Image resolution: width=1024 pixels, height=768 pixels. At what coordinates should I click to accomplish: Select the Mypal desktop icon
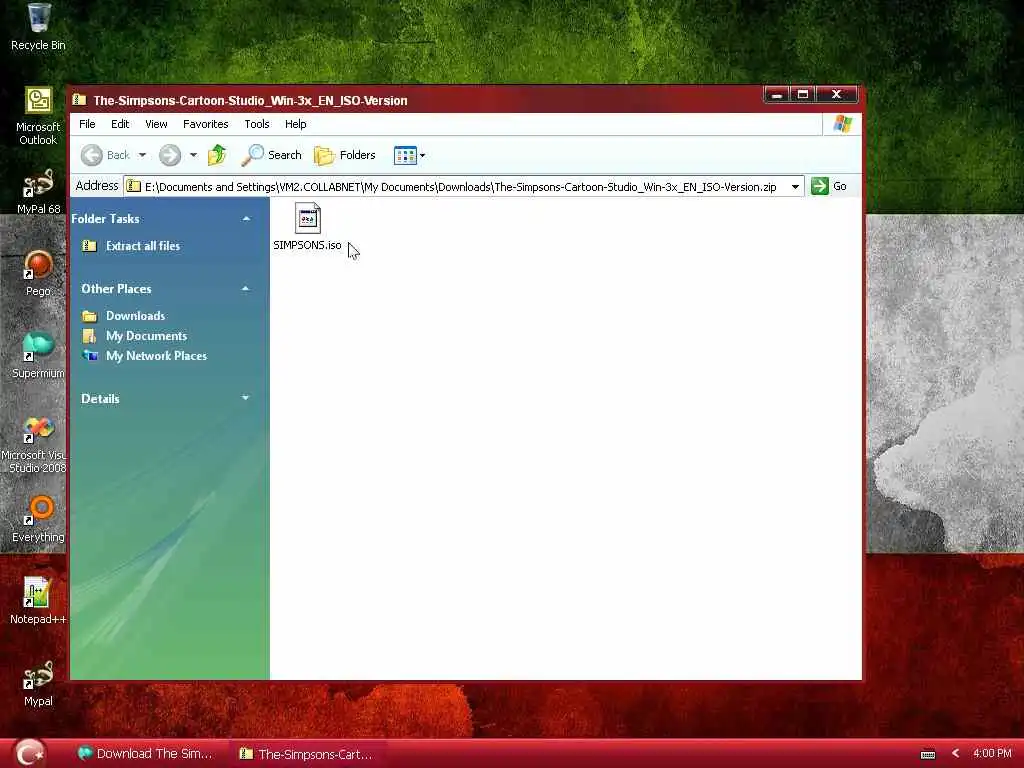pos(38,676)
